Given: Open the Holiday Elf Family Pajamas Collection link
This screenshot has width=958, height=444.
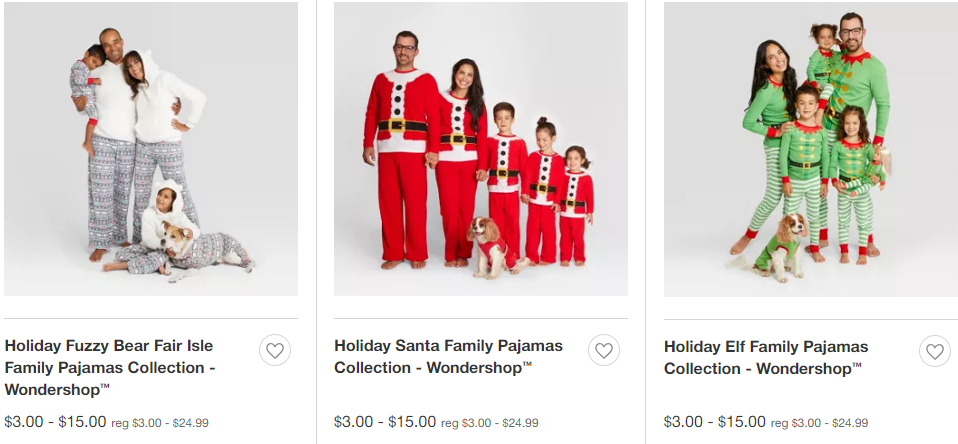Looking at the screenshot, I should point(765,357).
